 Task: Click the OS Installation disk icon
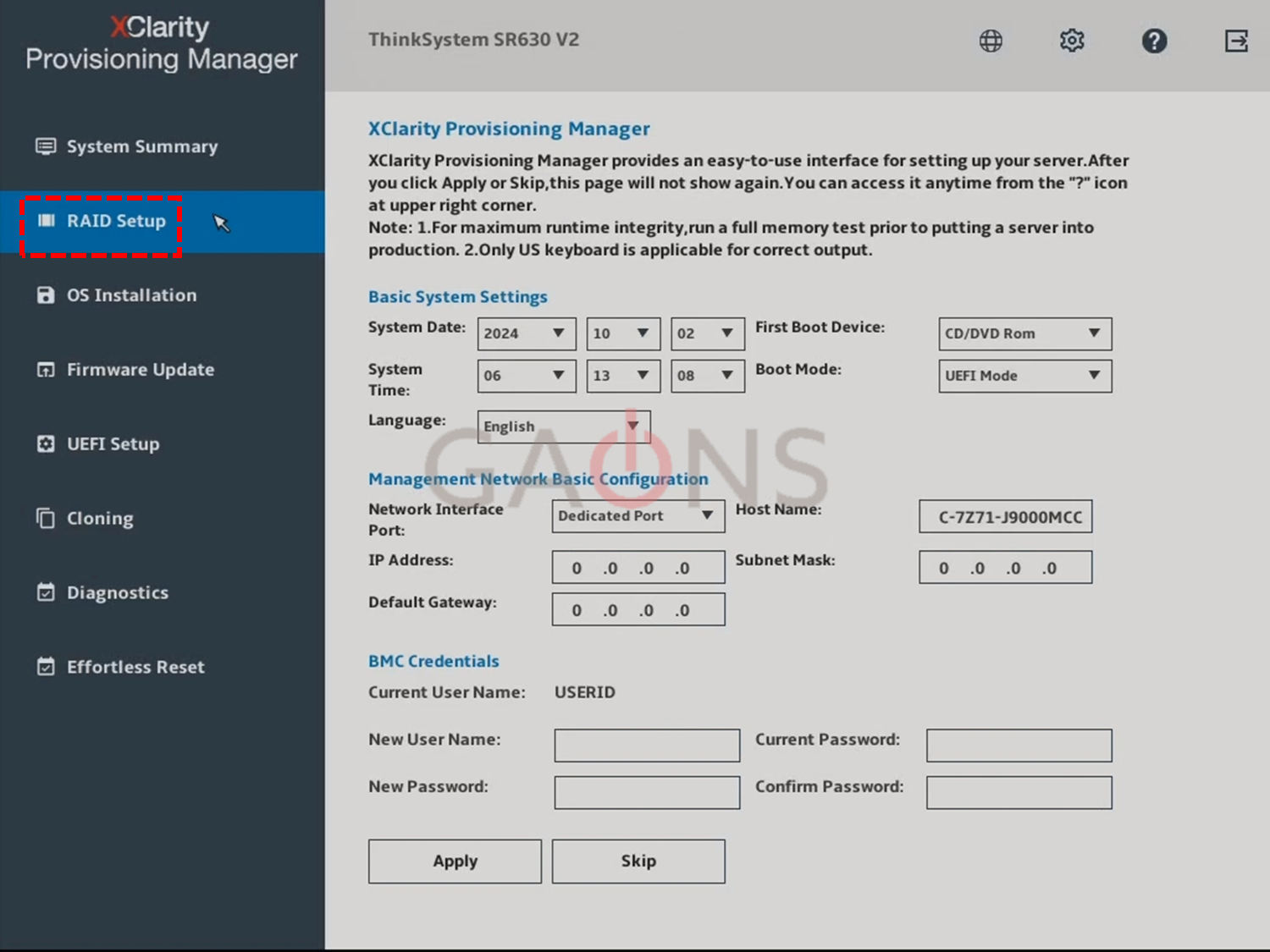click(46, 295)
